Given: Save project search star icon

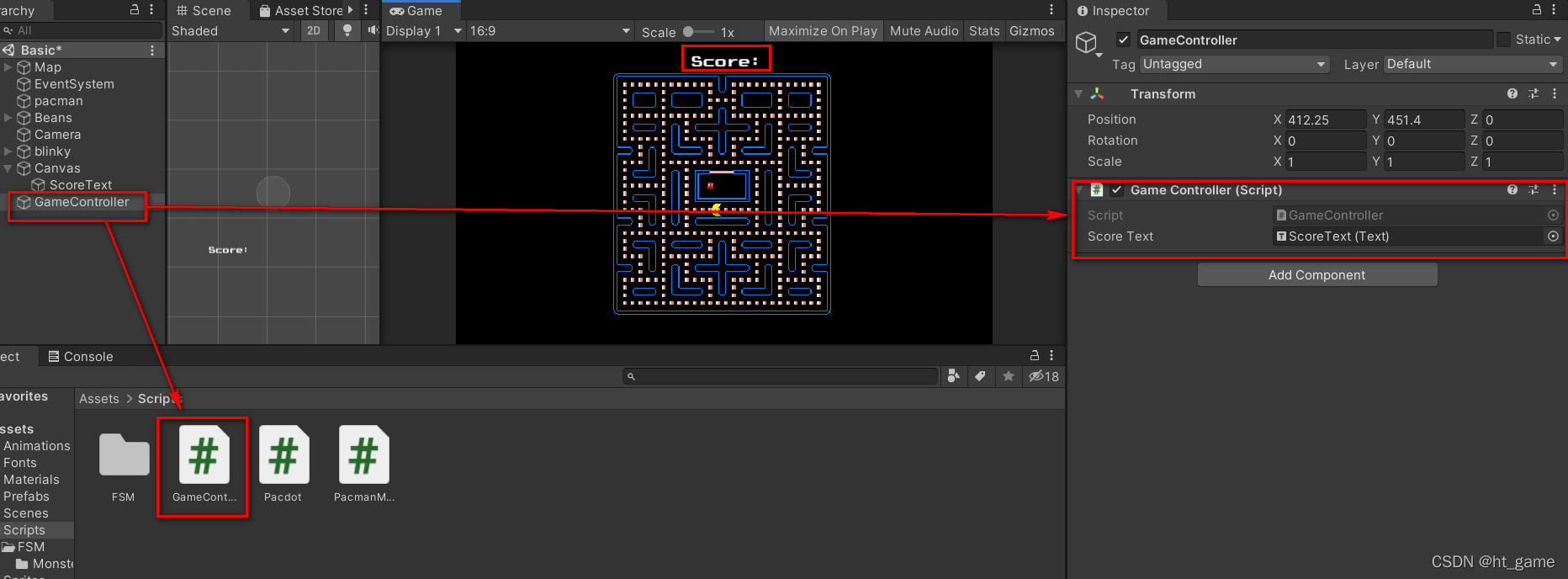Looking at the screenshot, I should pyautogui.click(x=1008, y=376).
